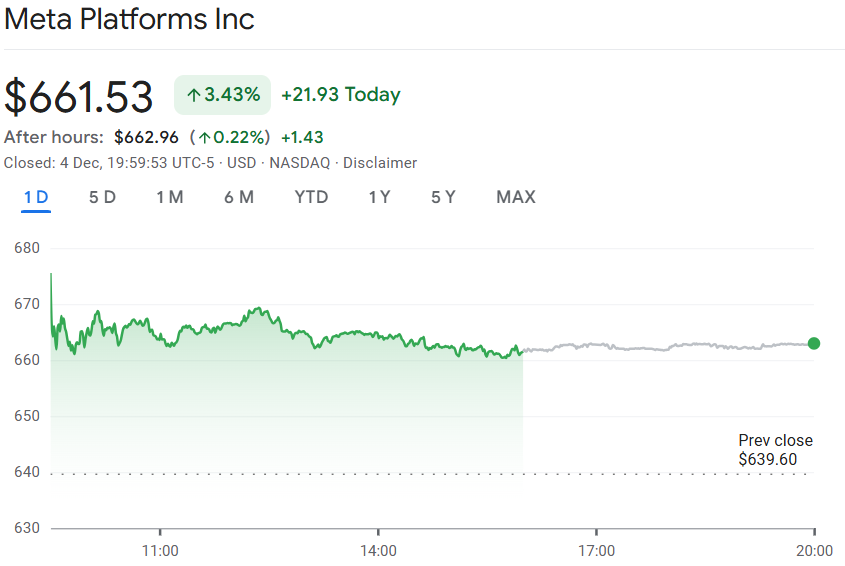Click the Prev close $639.60 label
This screenshot has width=845, height=566.
[x=775, y=450]
